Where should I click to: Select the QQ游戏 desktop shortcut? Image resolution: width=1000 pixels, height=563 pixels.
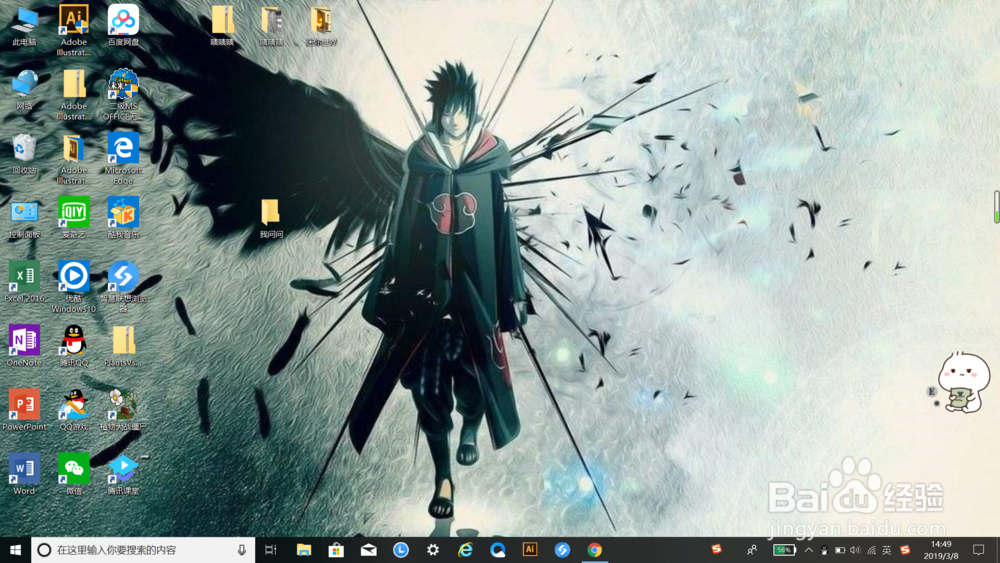73,411
